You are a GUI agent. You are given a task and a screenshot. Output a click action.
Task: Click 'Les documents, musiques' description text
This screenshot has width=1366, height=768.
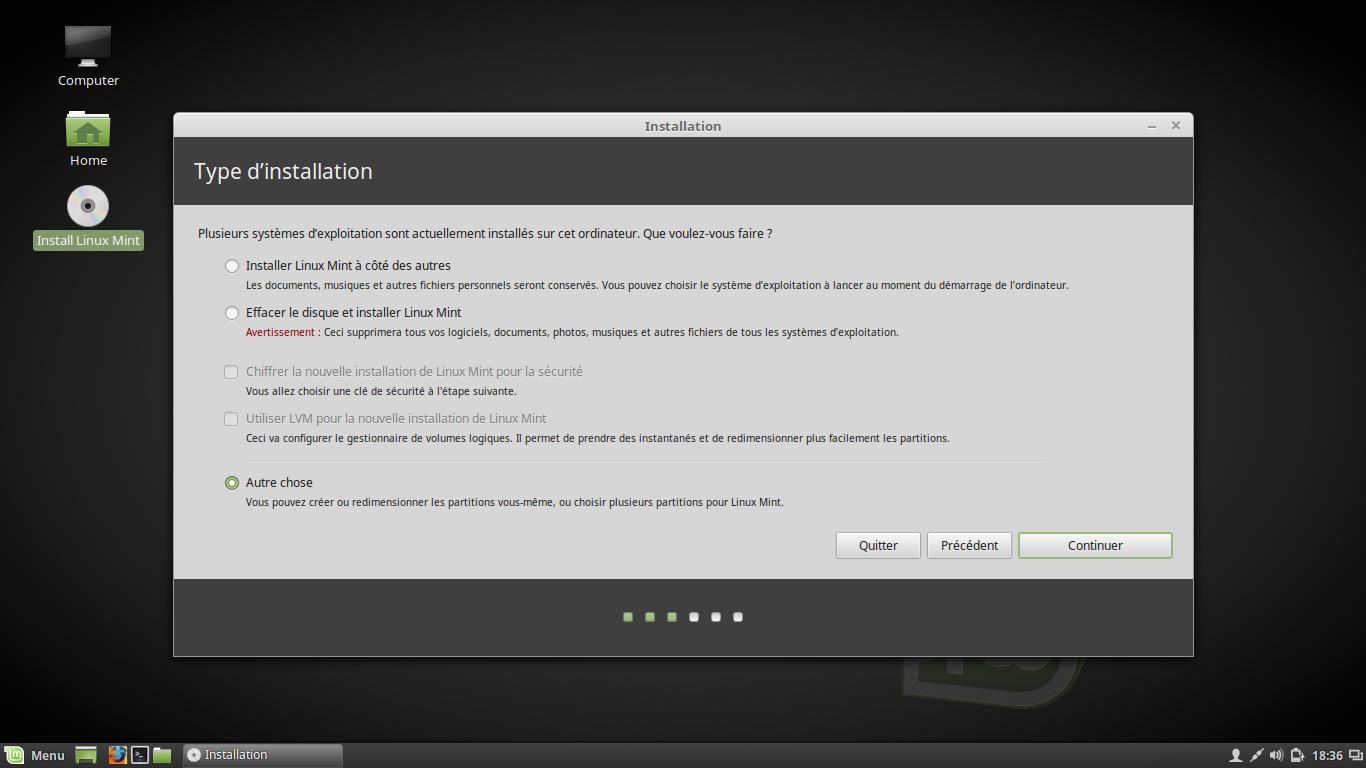pyautogui.click(x=657, y=285)
